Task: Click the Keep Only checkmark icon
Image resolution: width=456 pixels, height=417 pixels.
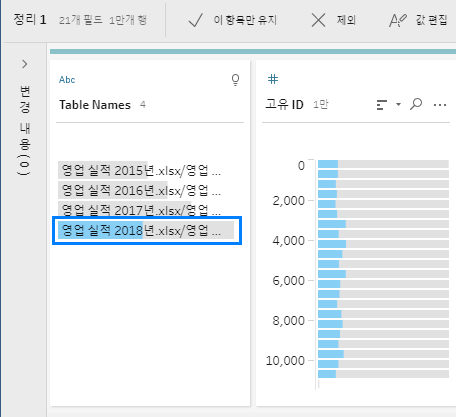Action: [x=195, y=20]
